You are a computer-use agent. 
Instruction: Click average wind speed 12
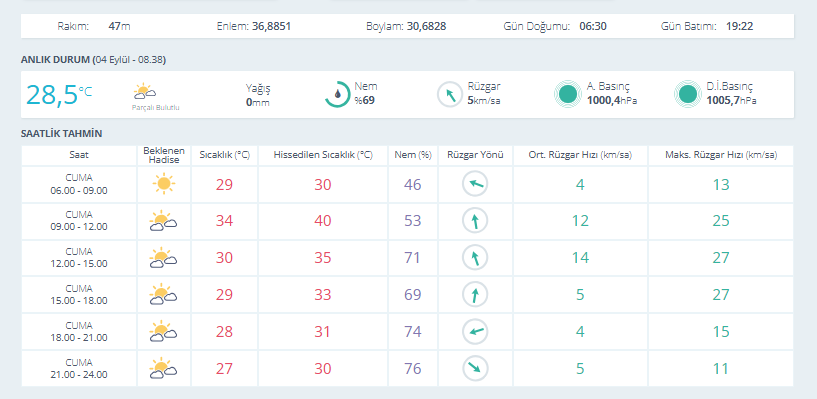tap(580, 221)
